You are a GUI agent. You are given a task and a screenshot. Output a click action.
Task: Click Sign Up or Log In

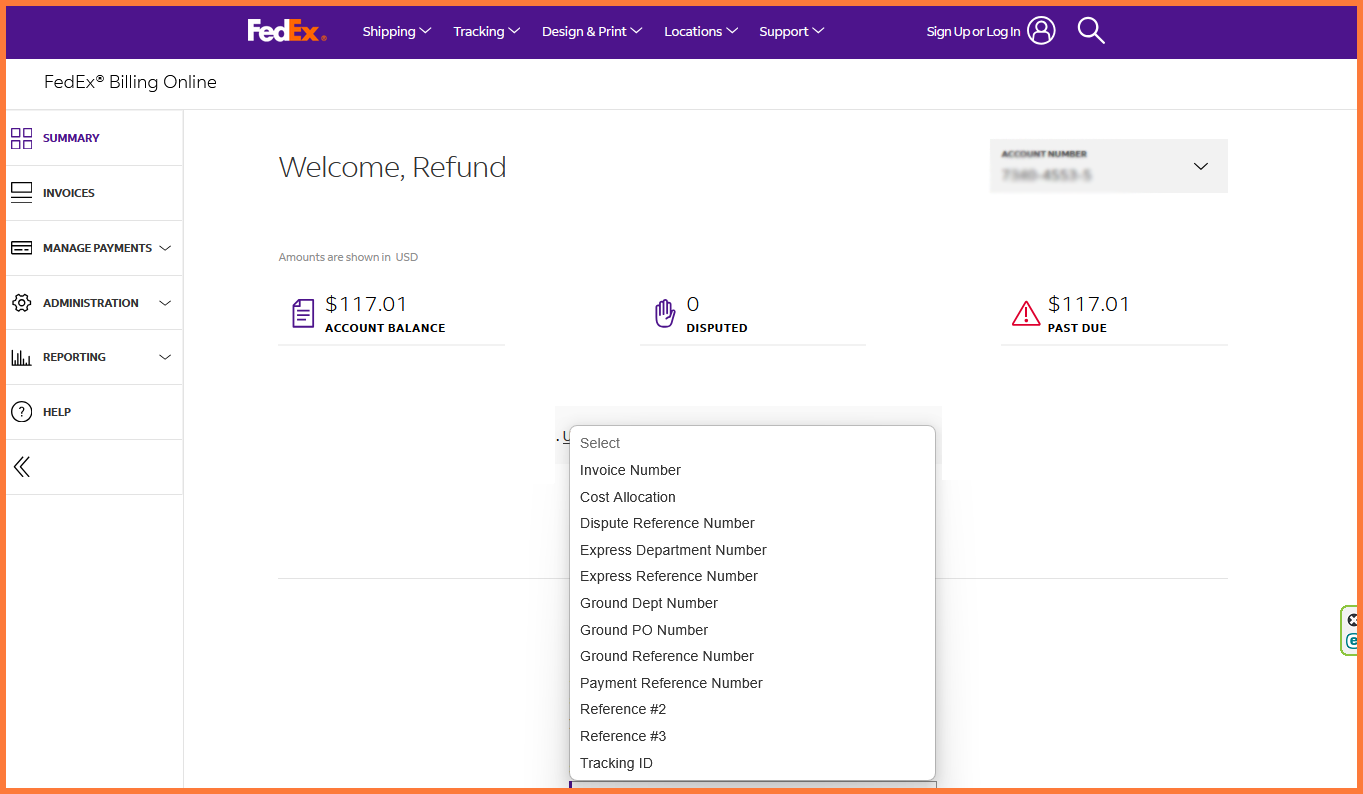pos(973,32)
